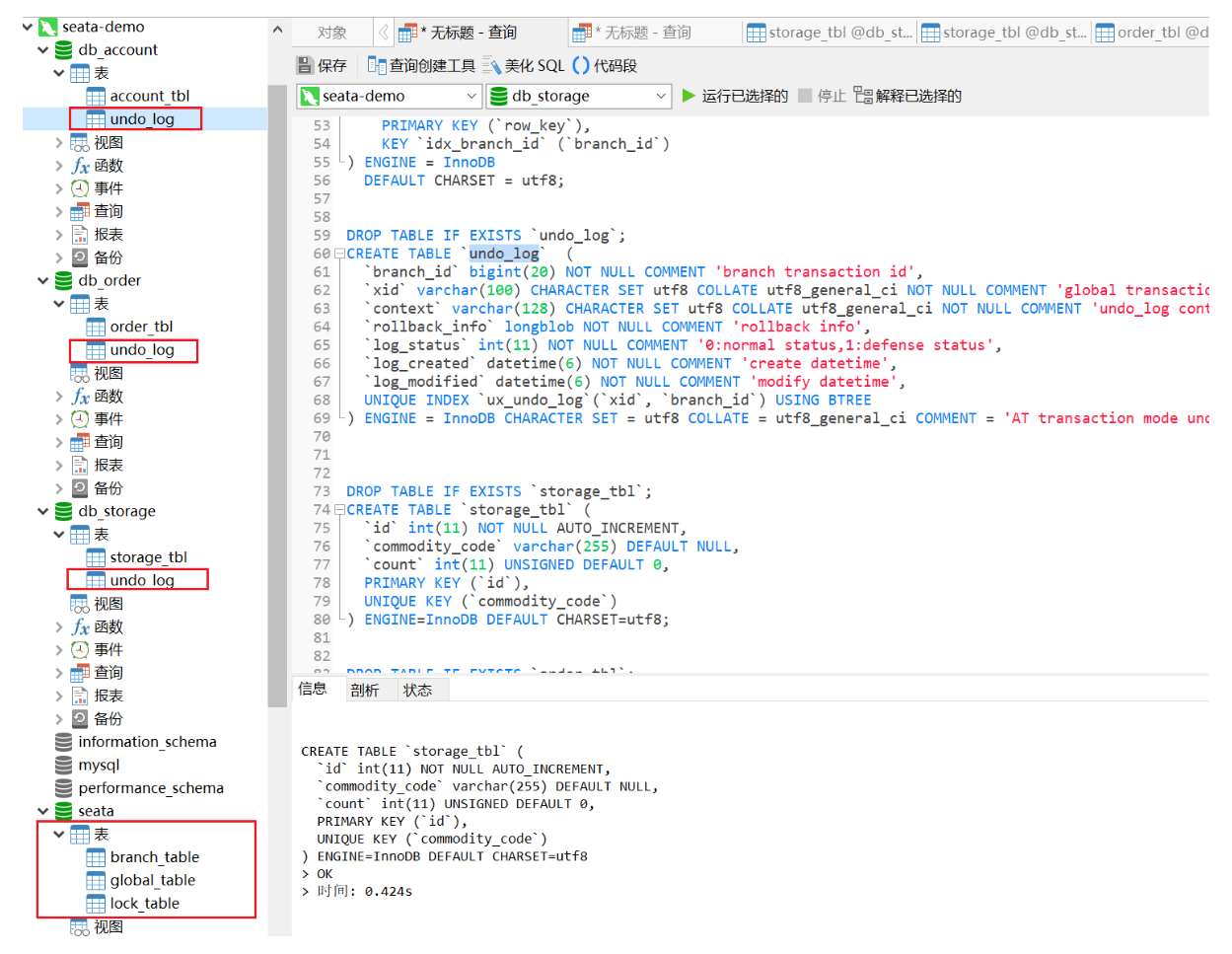Select global_table in seata database
Screen dimensions: 1232x954
152,880
